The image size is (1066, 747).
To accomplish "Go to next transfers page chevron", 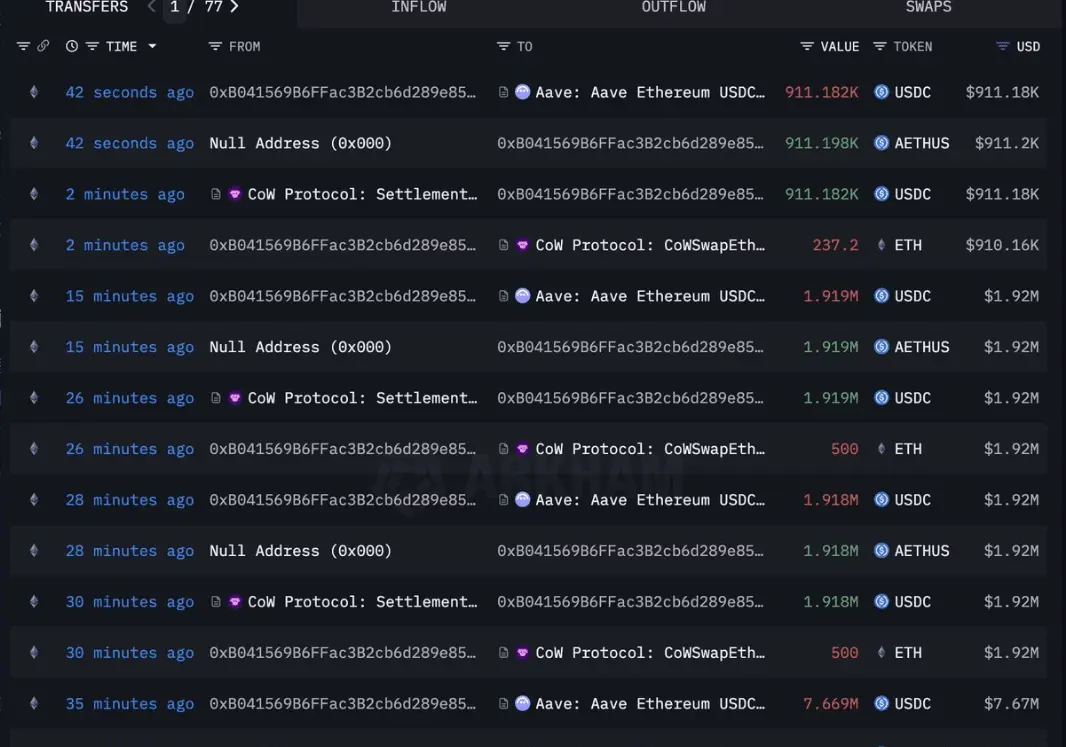I will click(x=235, y=7).
